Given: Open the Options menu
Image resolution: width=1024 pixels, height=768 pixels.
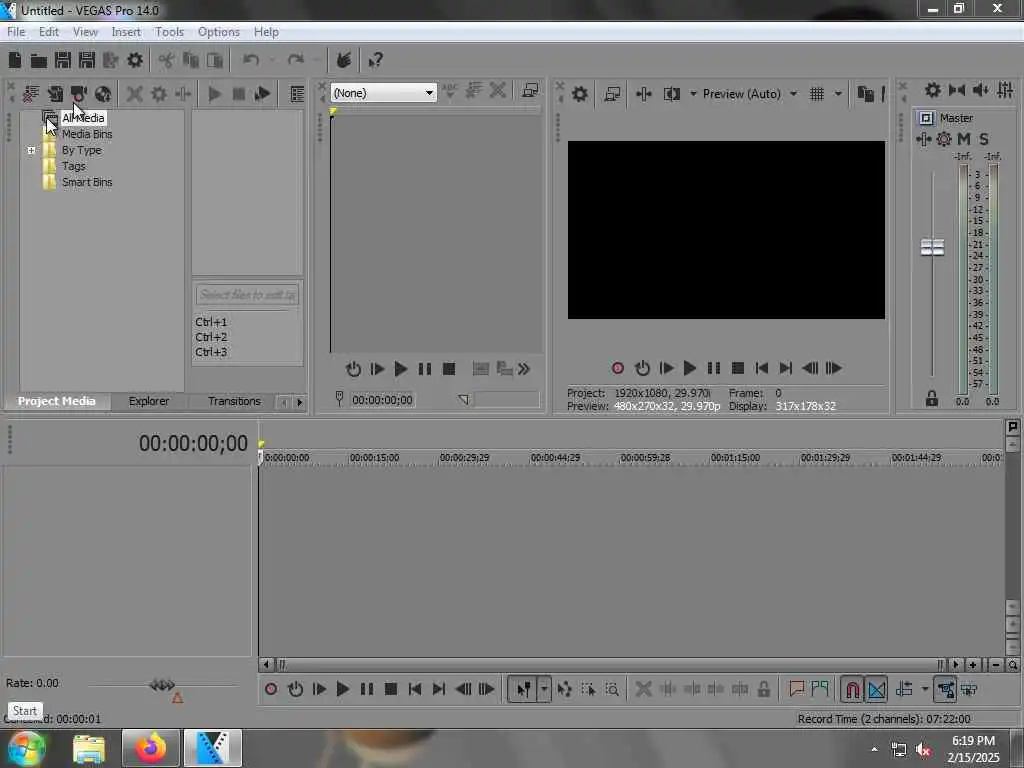Looking at the screenshot, I should point(219,32).
